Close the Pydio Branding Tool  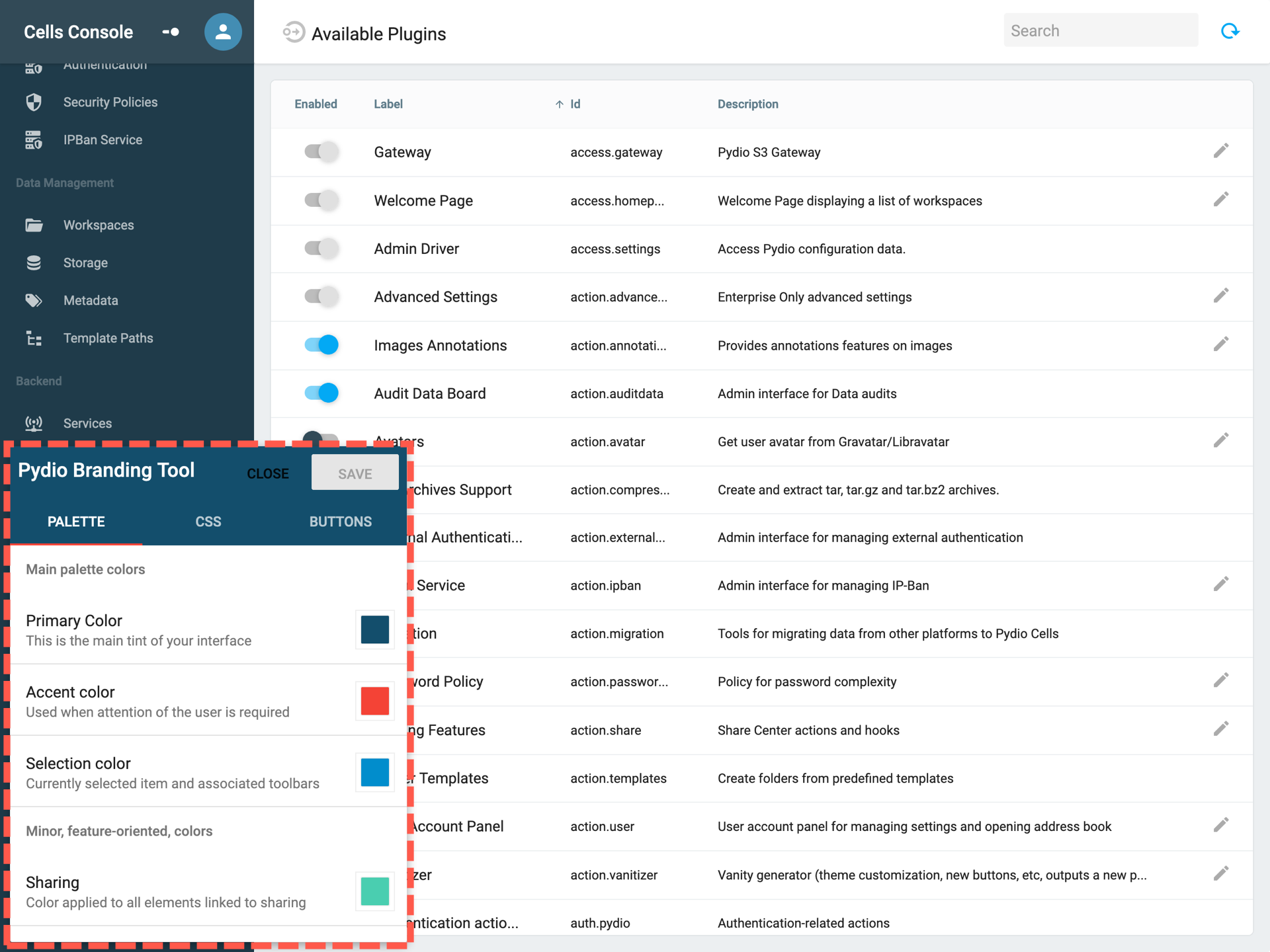coord(268,473)
